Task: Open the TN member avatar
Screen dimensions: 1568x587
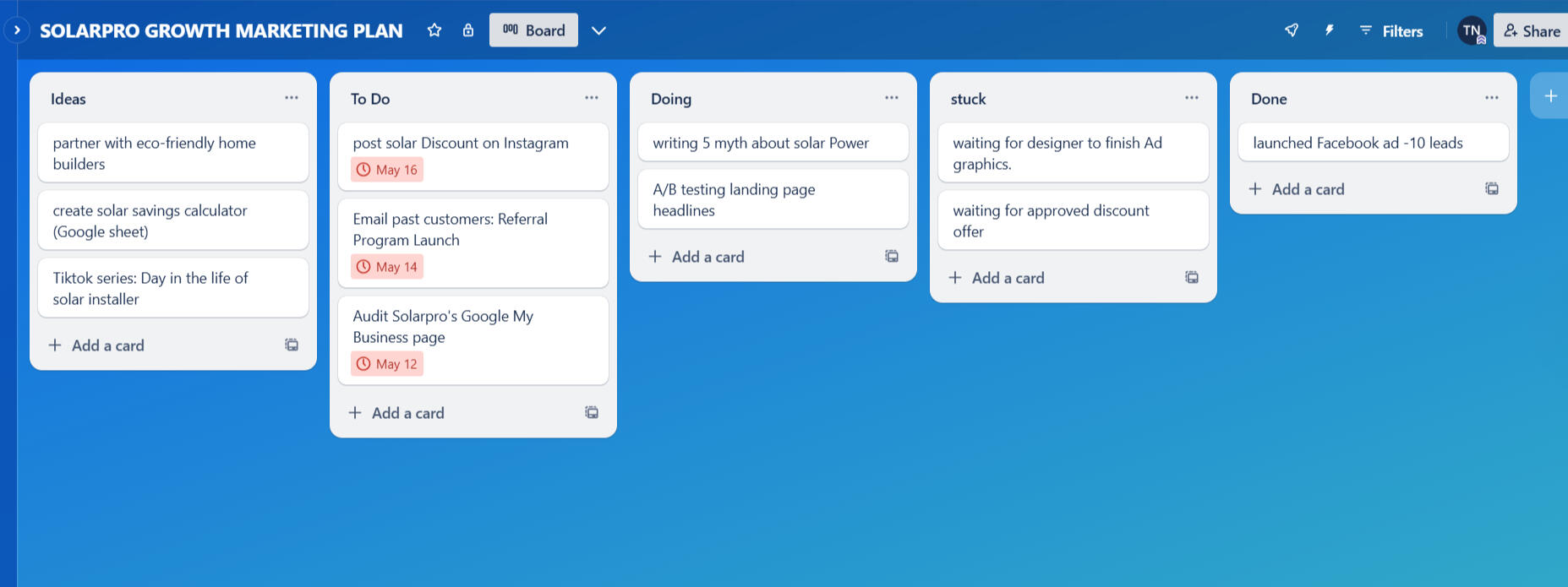Action: tap(1472, 30)
